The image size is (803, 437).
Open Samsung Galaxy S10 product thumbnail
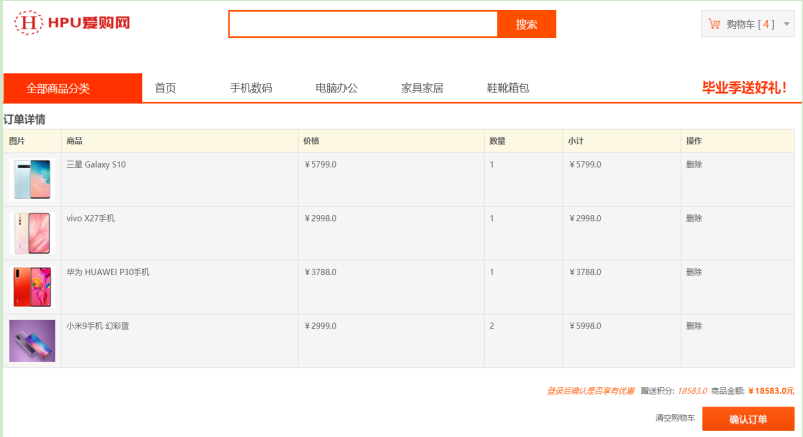click(x=32, y=179)
